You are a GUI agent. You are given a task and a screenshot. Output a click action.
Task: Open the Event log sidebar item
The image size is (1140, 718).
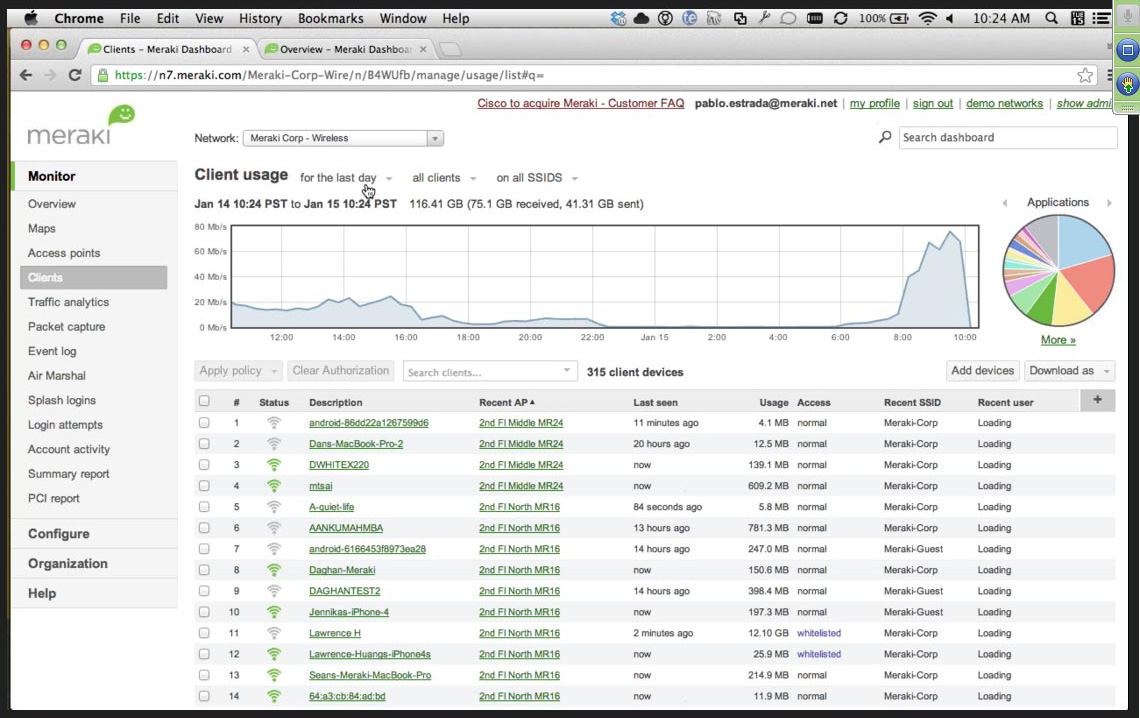pyautogui.click(x=52, y=351)
